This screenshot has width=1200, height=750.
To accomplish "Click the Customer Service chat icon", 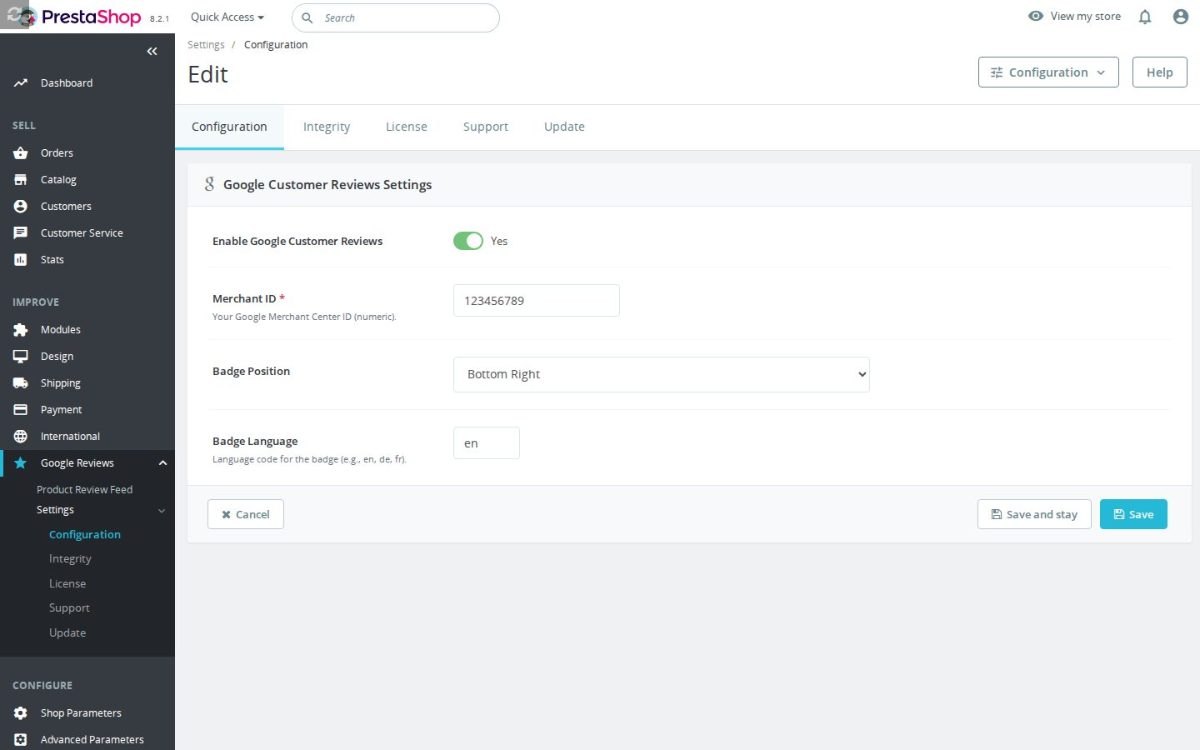I will click(x=20, y=233).
